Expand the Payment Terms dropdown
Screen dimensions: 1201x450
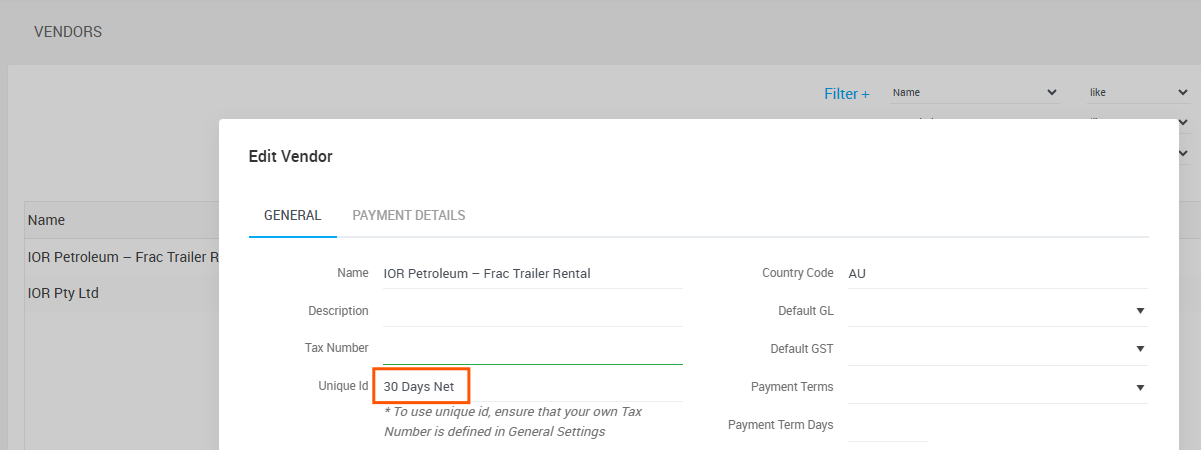[998, 387]
